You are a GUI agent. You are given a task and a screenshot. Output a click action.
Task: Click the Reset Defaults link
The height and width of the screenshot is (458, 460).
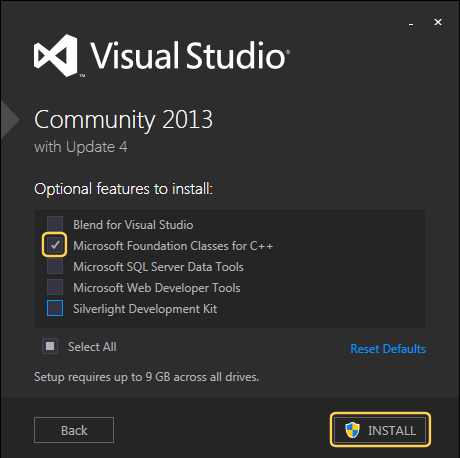pos(388,349)
